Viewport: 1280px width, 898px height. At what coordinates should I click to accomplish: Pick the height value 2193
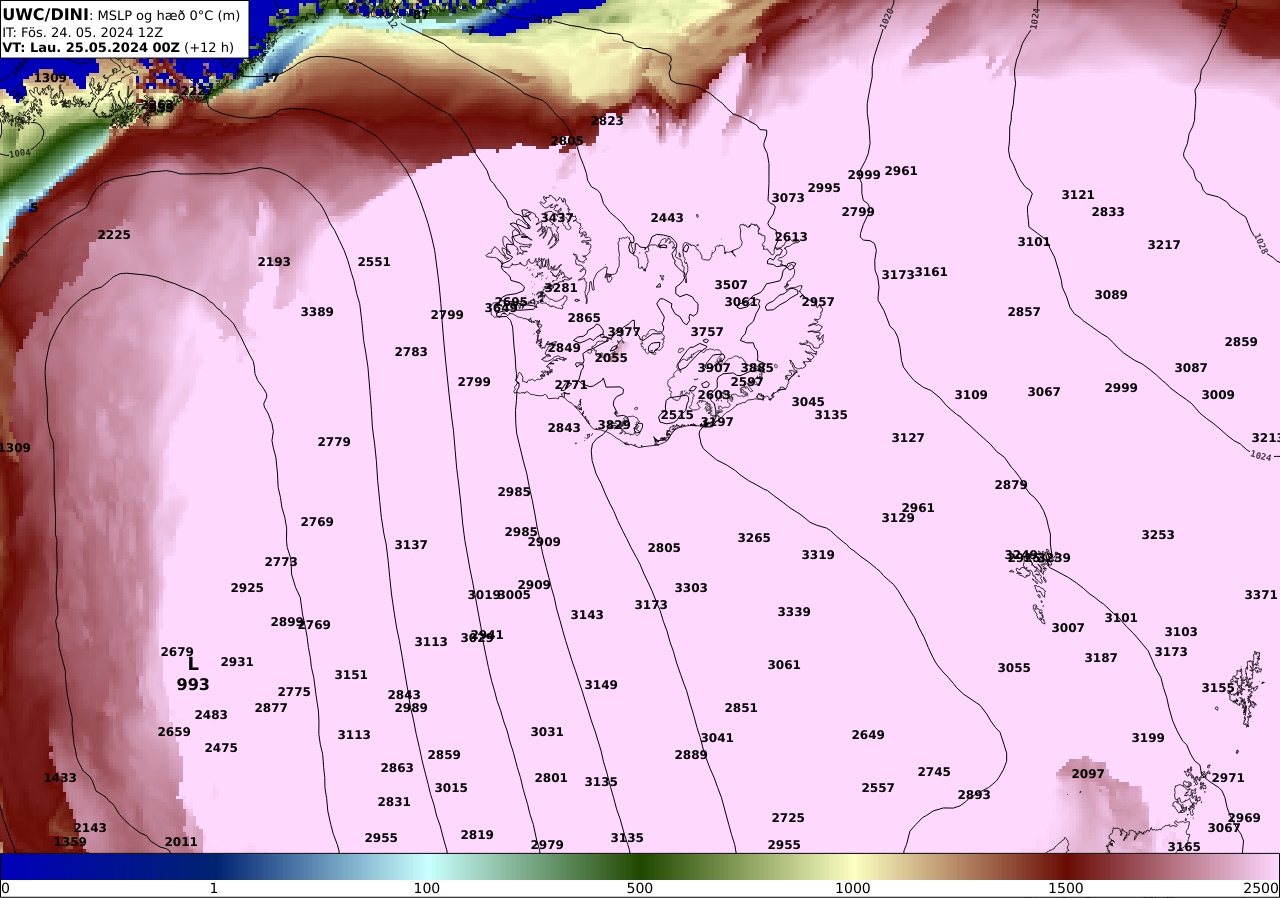(274, 262)
